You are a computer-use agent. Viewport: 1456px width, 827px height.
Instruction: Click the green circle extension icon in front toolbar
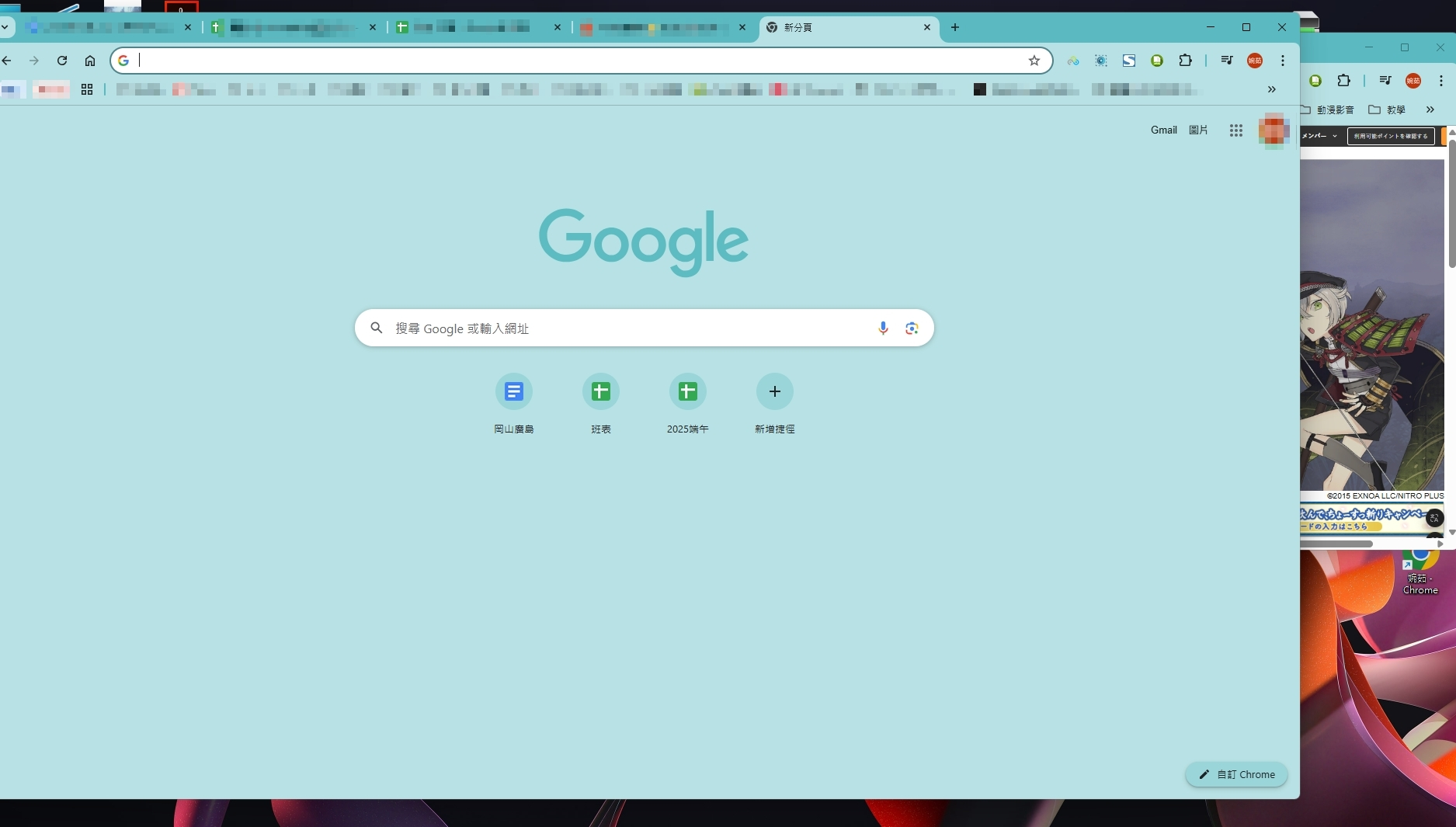pos(1157,61)
